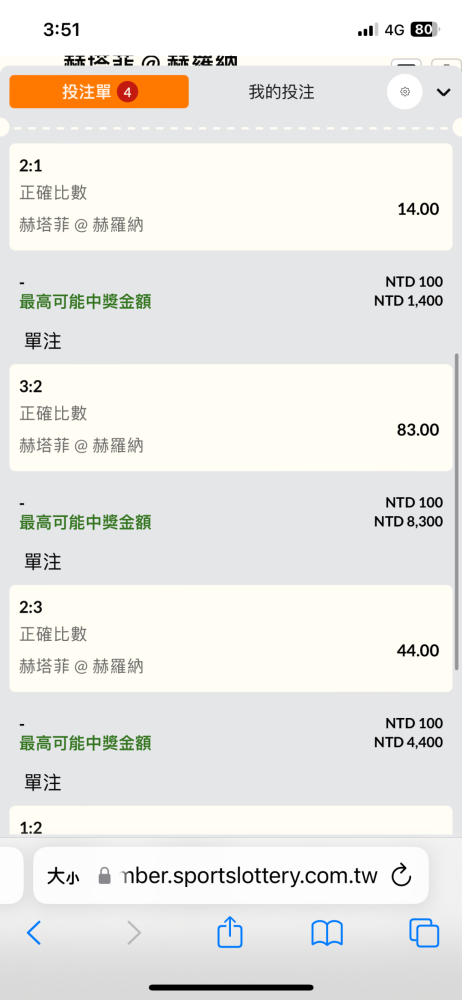Go back with Safari back arrow
The width and height of the screenshot is (462, 1000).
coord(34,934)
